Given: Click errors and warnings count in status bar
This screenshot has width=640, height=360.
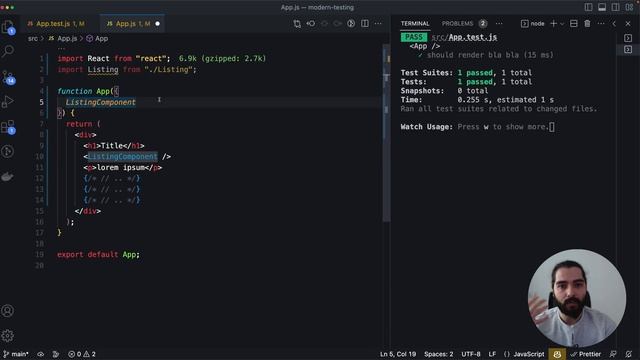Looking at the screenshot, I should [x=82, y=354].
